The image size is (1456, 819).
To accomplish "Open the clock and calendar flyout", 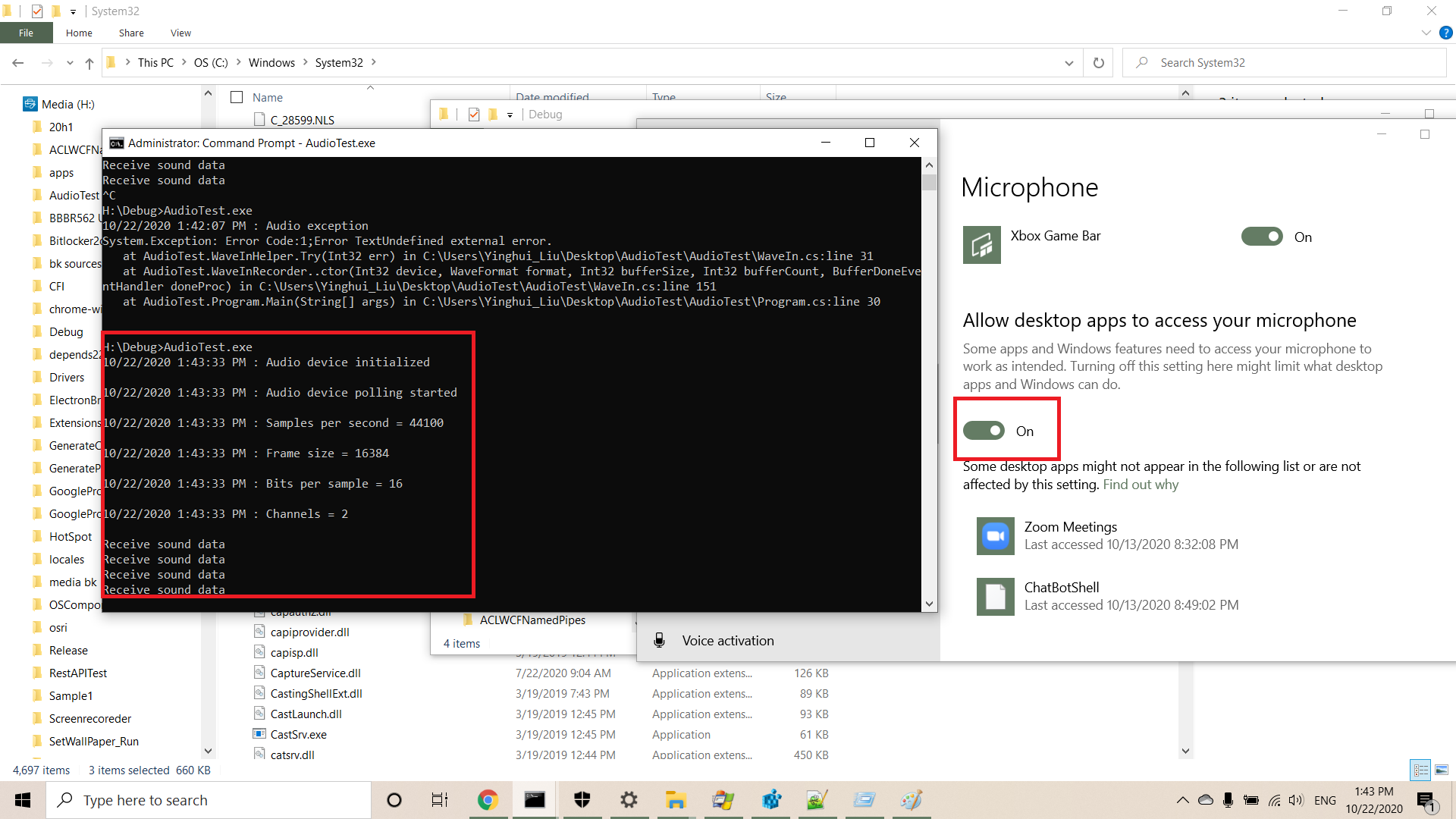I will (x=1374, y=800).
